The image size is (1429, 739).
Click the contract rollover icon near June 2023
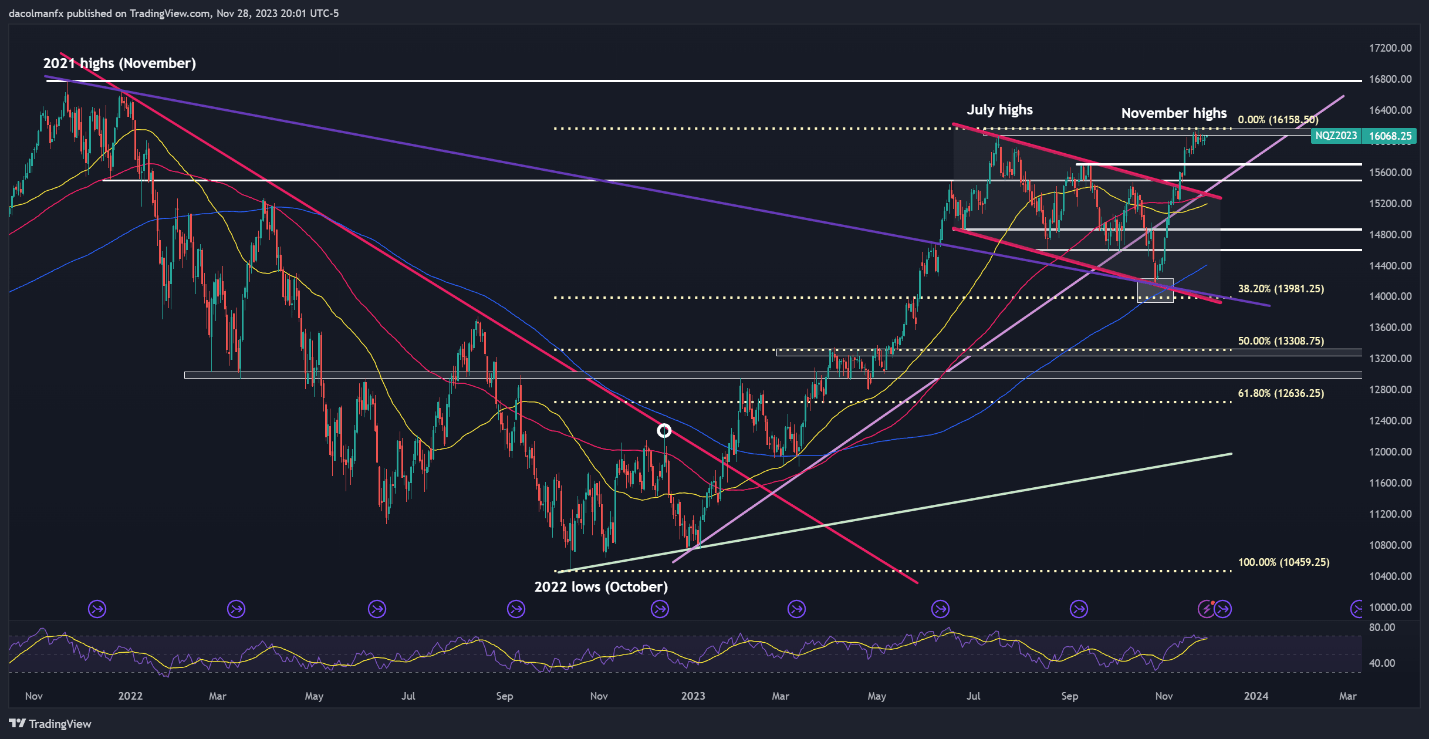point(940,607)
